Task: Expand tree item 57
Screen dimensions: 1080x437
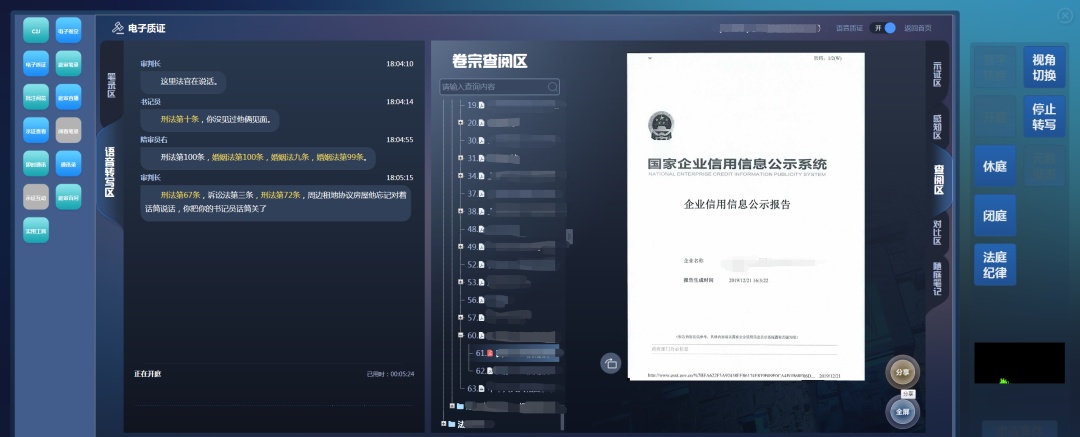Action: [x=461, y=317]
